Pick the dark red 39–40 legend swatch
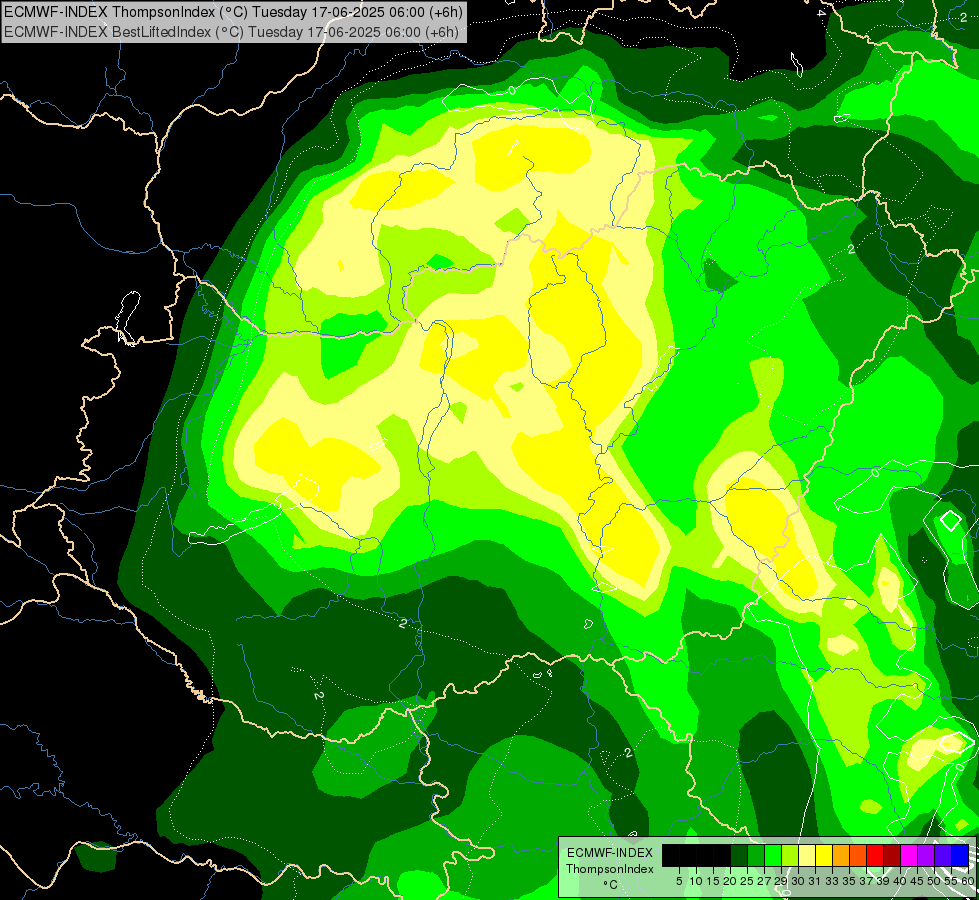 pyautogui.click(x=892, y=855)
